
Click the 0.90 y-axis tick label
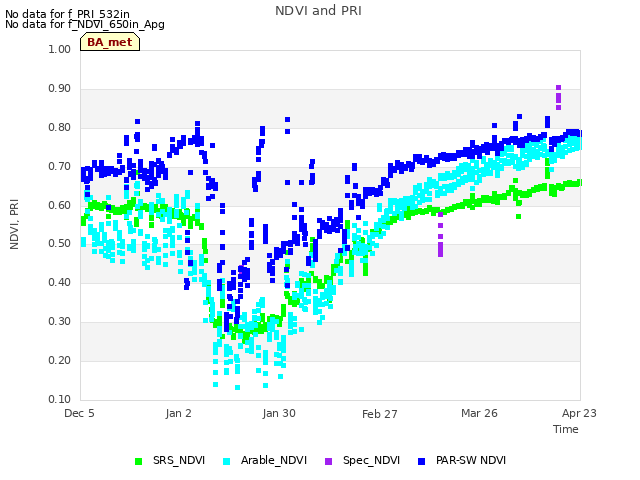pos(60,89)
